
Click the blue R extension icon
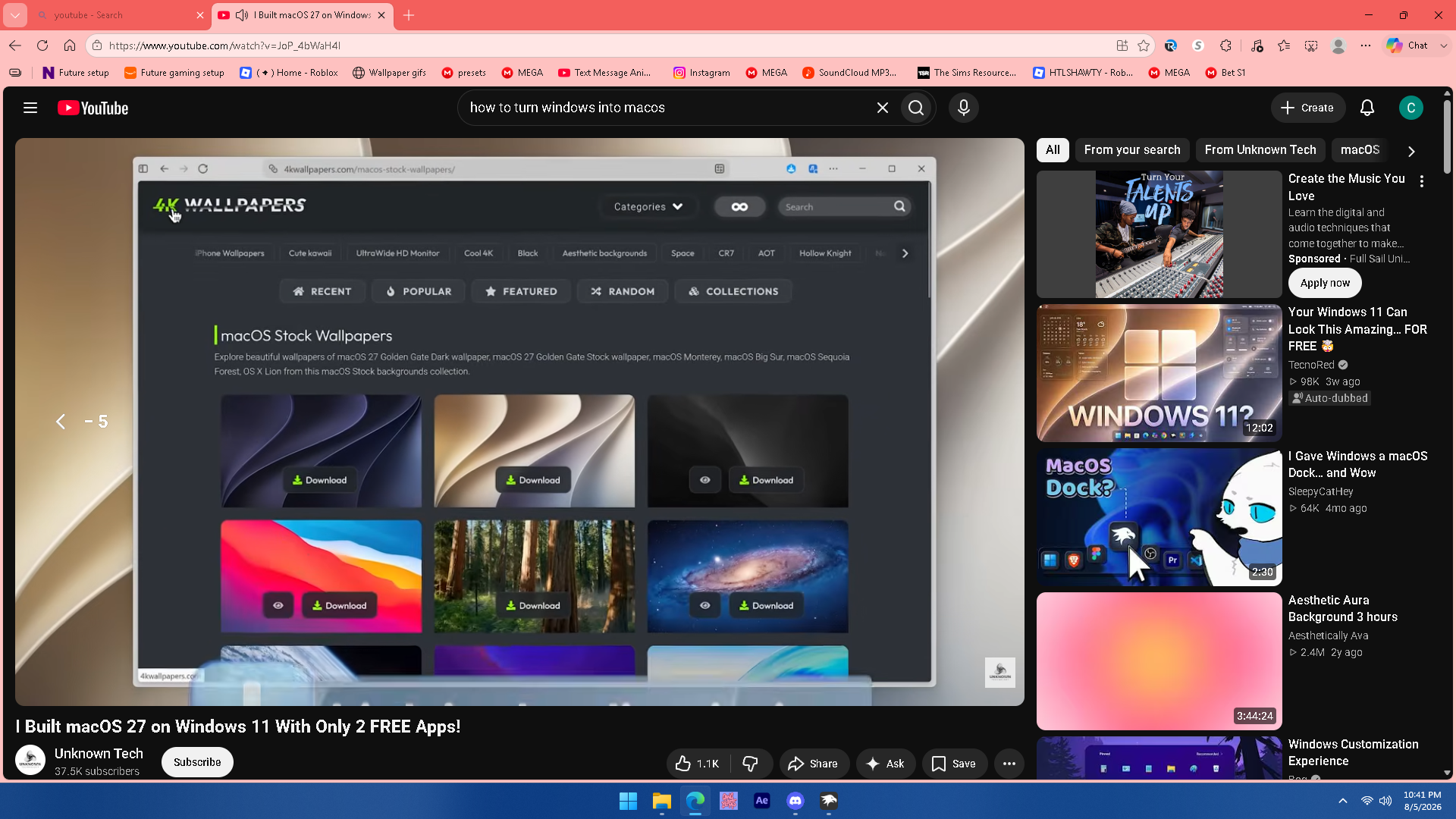[1171, 45]
